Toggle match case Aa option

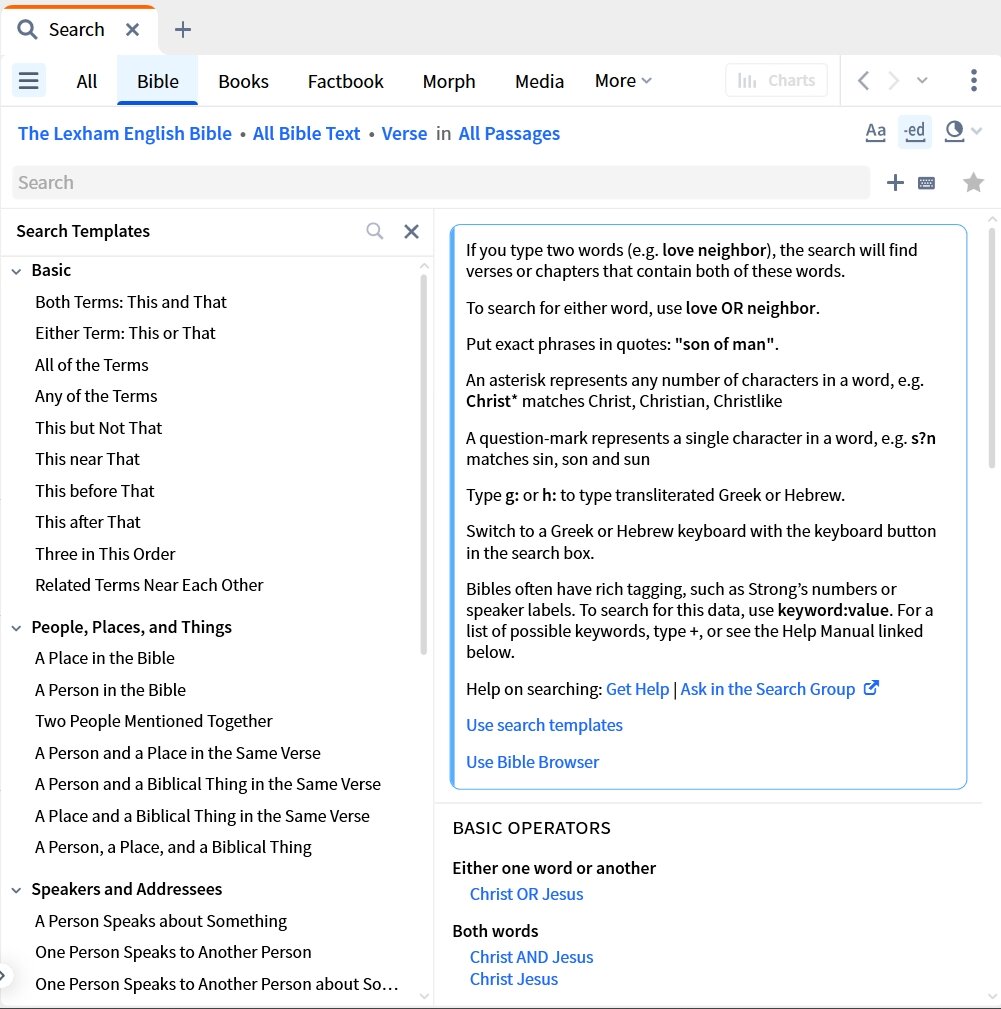pyautogui.click(x=875, y=132)
